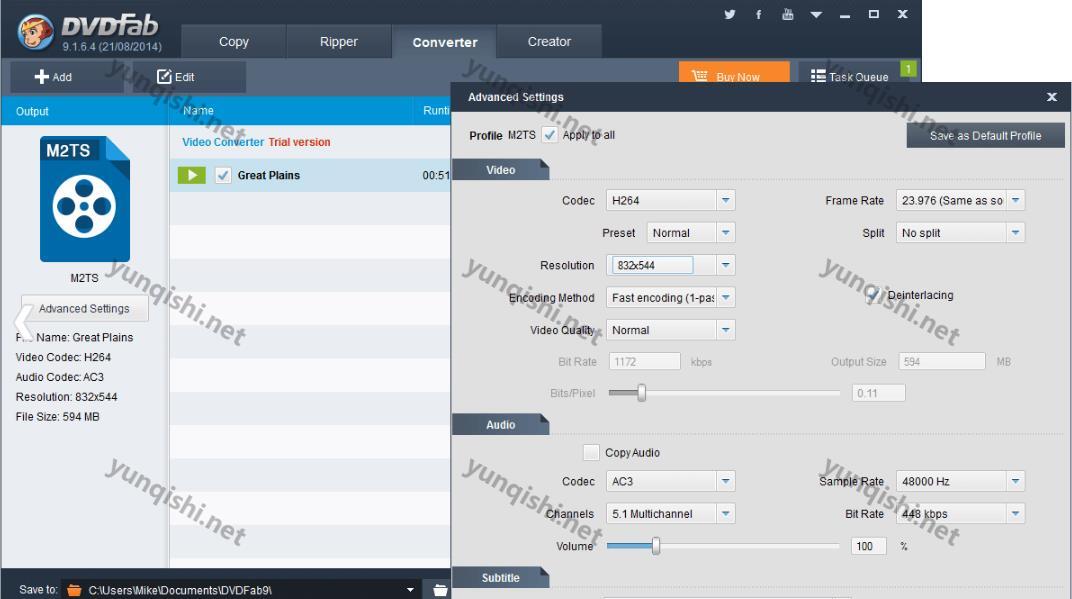Click the 'File Size: 594 MB' info text

[57, 416]
